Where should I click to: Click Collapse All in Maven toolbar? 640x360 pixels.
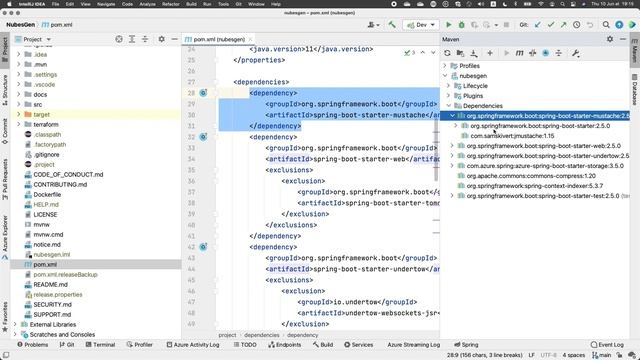coord(558,53)
